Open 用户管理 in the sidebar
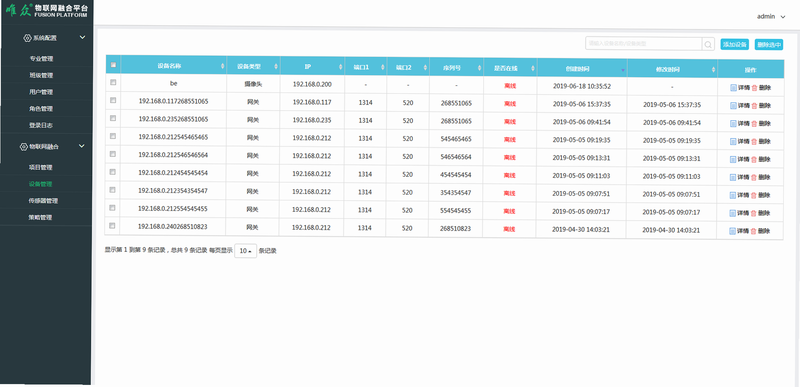This screenshot has width=800, height=387. (41, 92)
